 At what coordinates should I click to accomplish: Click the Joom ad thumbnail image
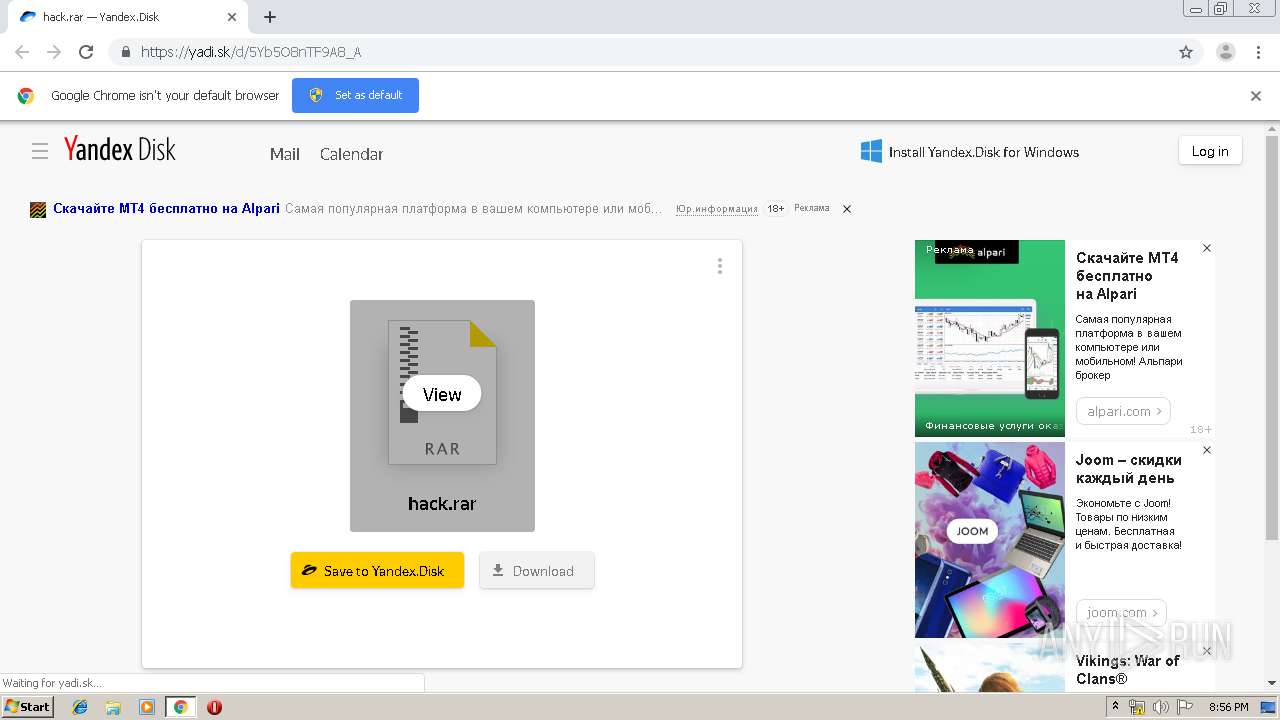pos(990,540)
